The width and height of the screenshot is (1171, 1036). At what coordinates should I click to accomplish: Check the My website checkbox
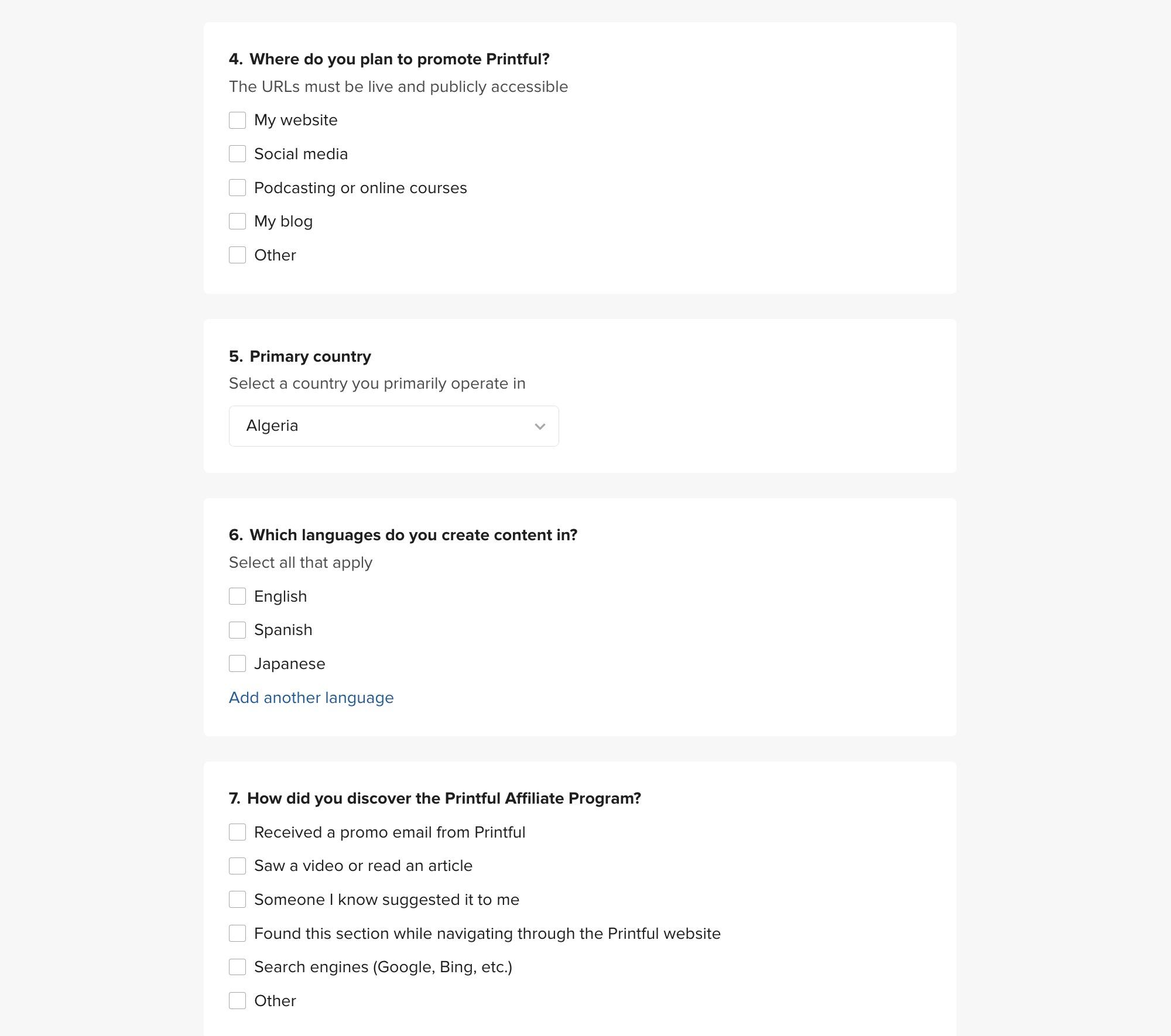pos(237,121)
